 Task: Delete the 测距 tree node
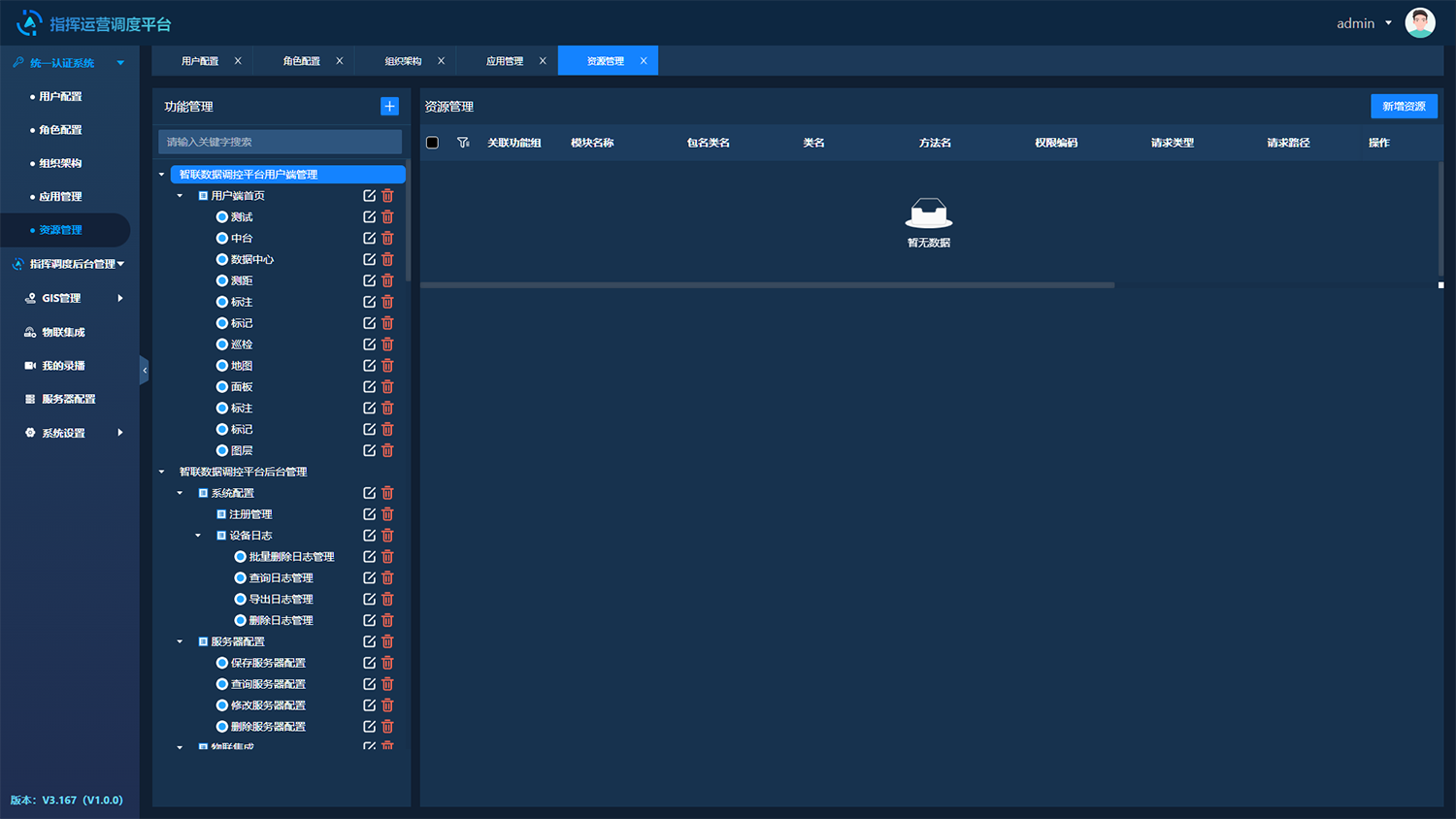(387, 280)
